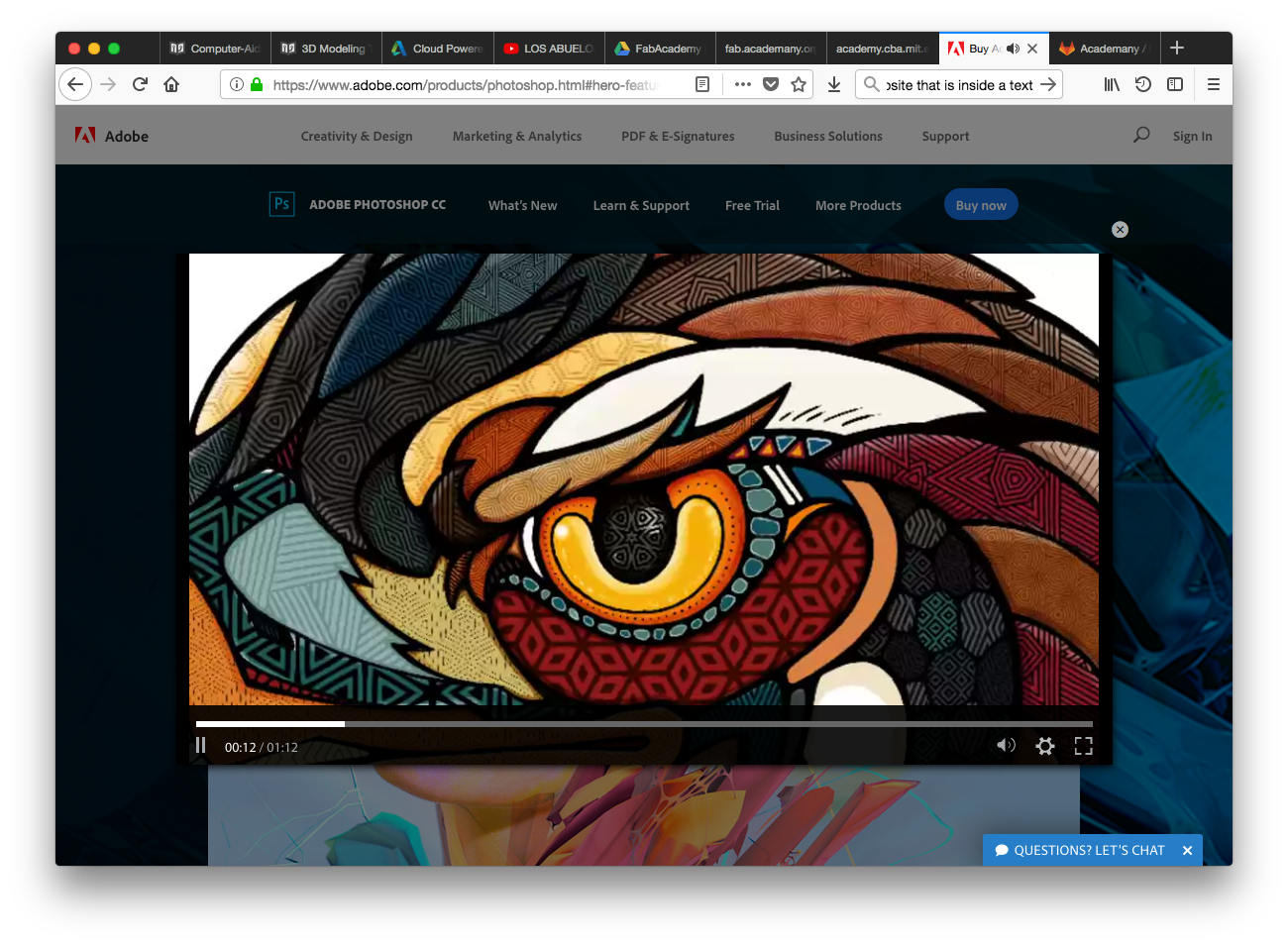This screenshot has height=945, width=1288.
Task: Open a new browser tab
Action: [x=1177, y=48]
